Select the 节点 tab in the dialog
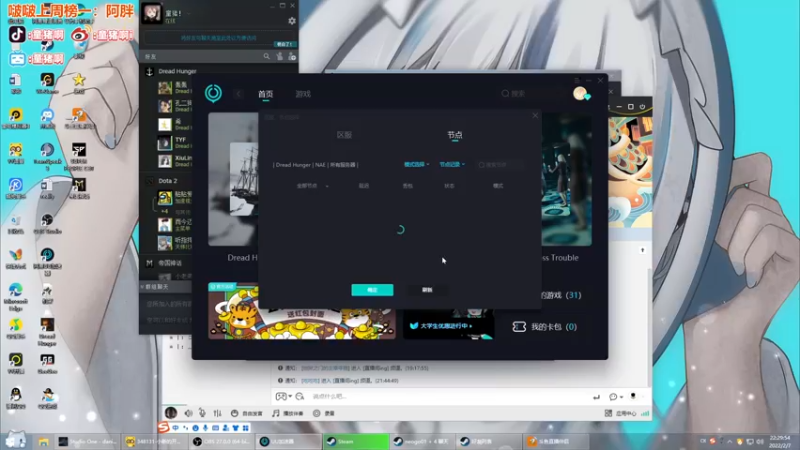The image size is (800, 450). tap(455, 135)
